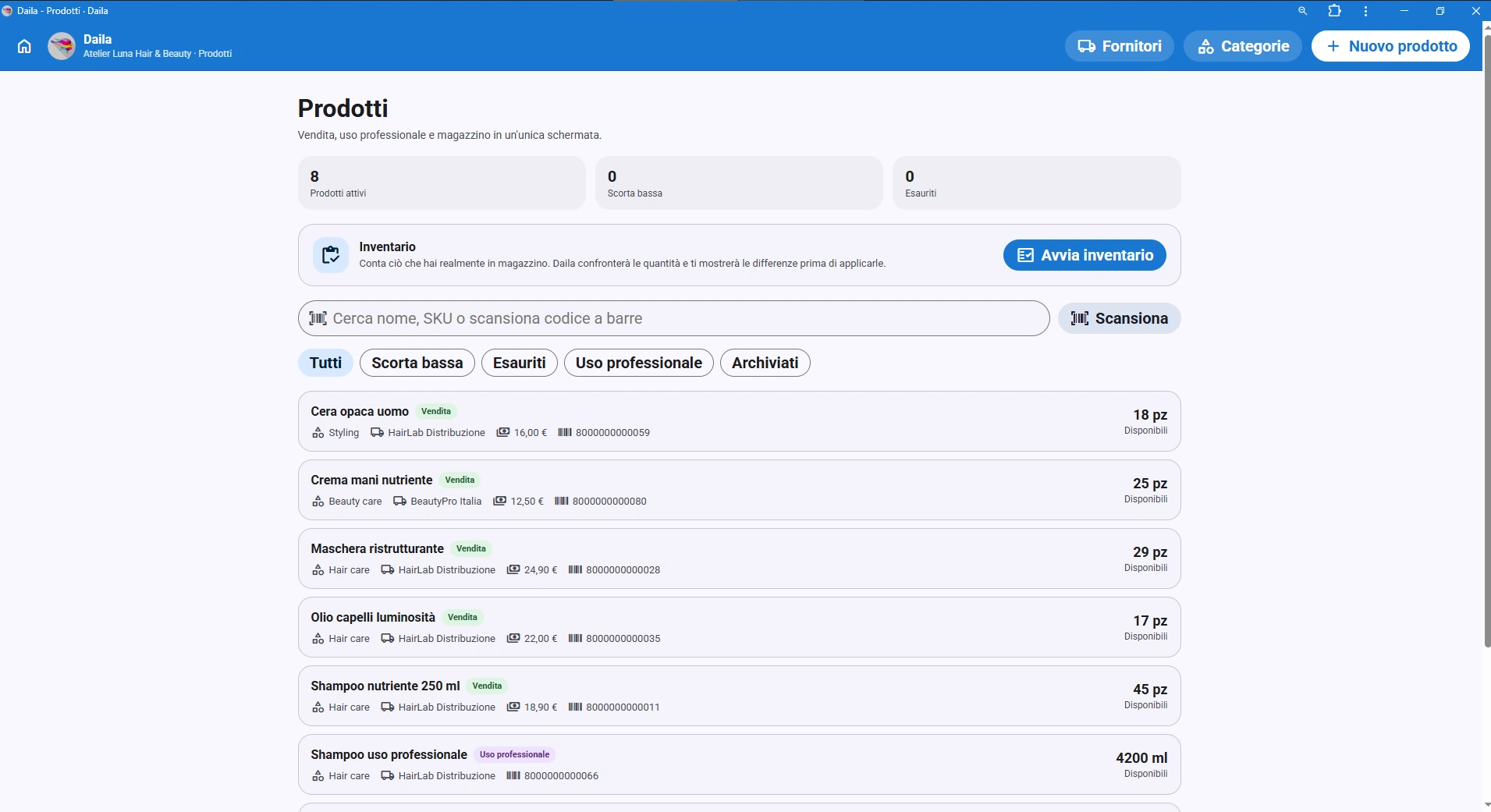
Task: Click barcode icon beside 8000000000011
Action: pos(575,707)
